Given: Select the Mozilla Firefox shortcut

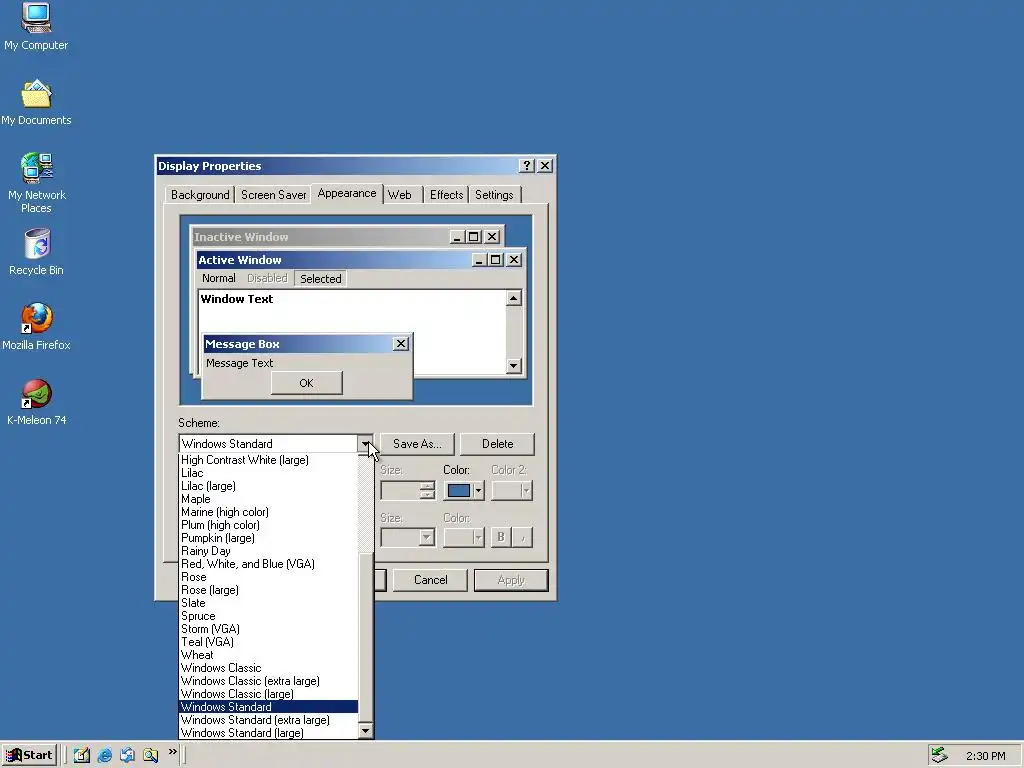Looking at the screenshot, I should pos(37,327).
